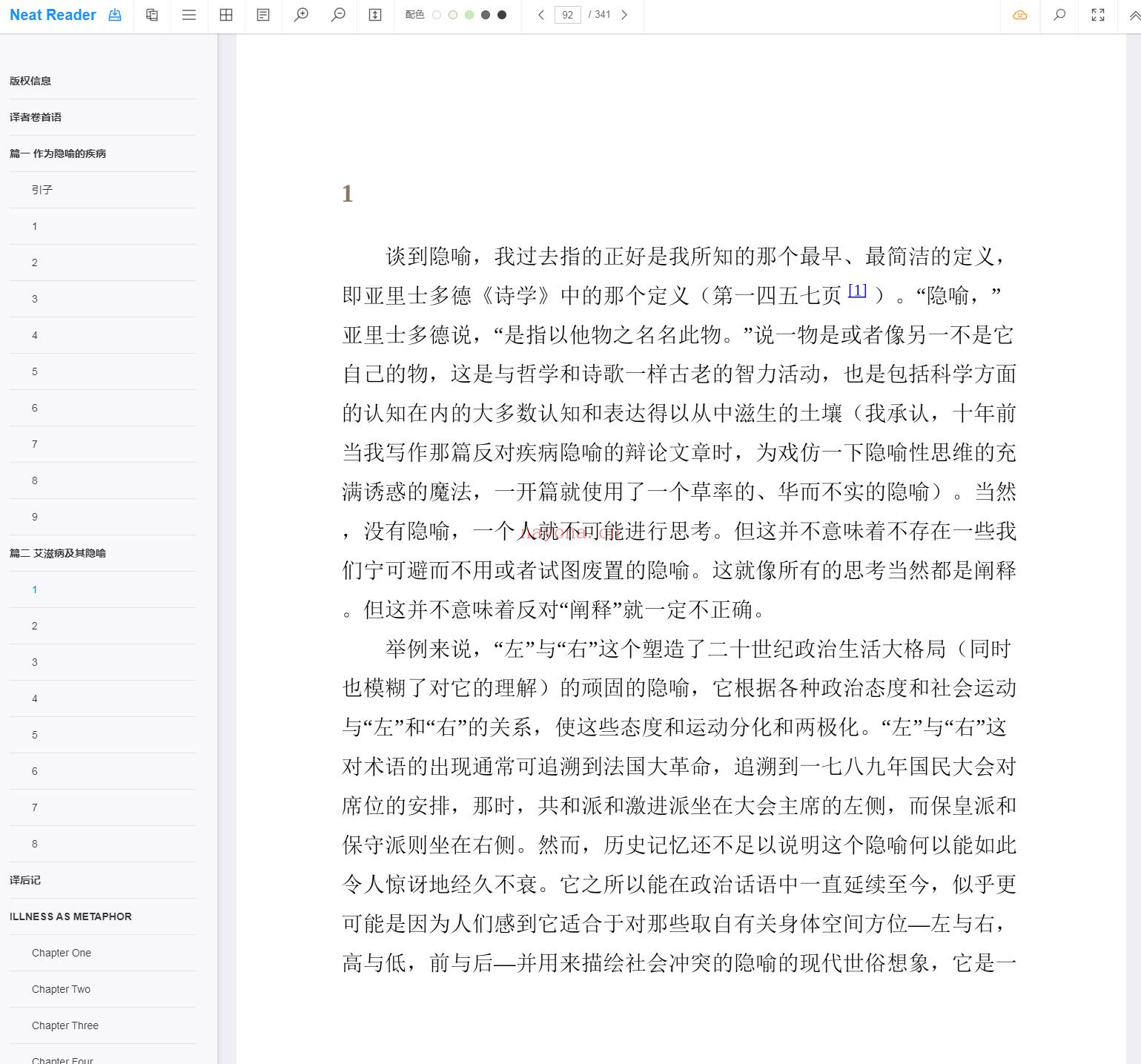Go to next page arrow
Screen dimensions: 1141x1064
(624, 15)
